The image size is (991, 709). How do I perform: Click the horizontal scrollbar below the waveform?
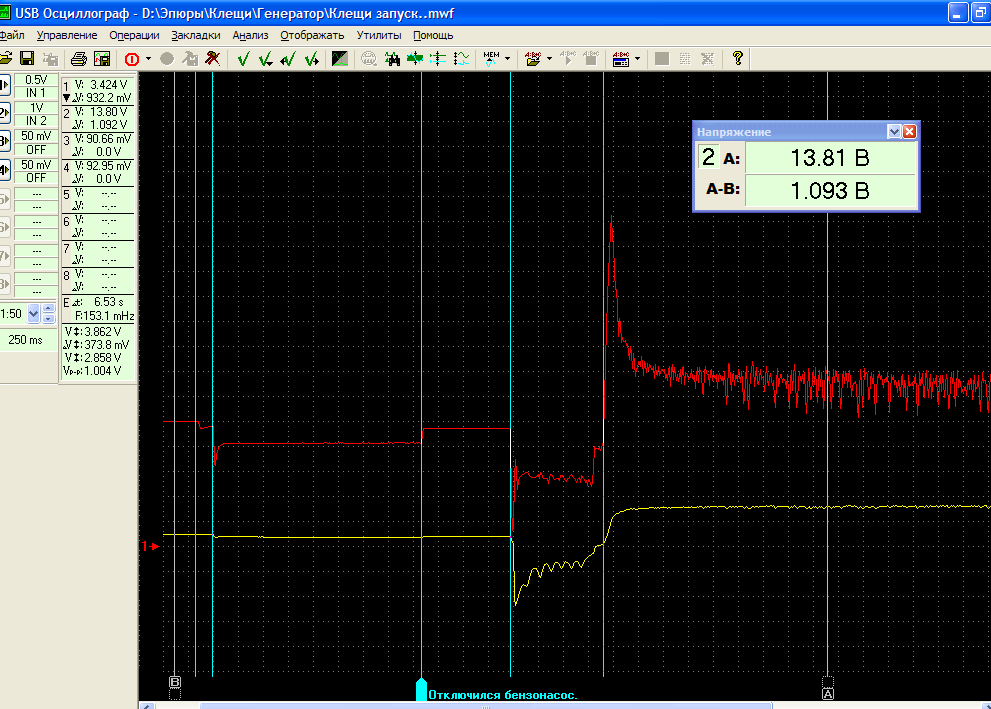(x=485, y=705)
